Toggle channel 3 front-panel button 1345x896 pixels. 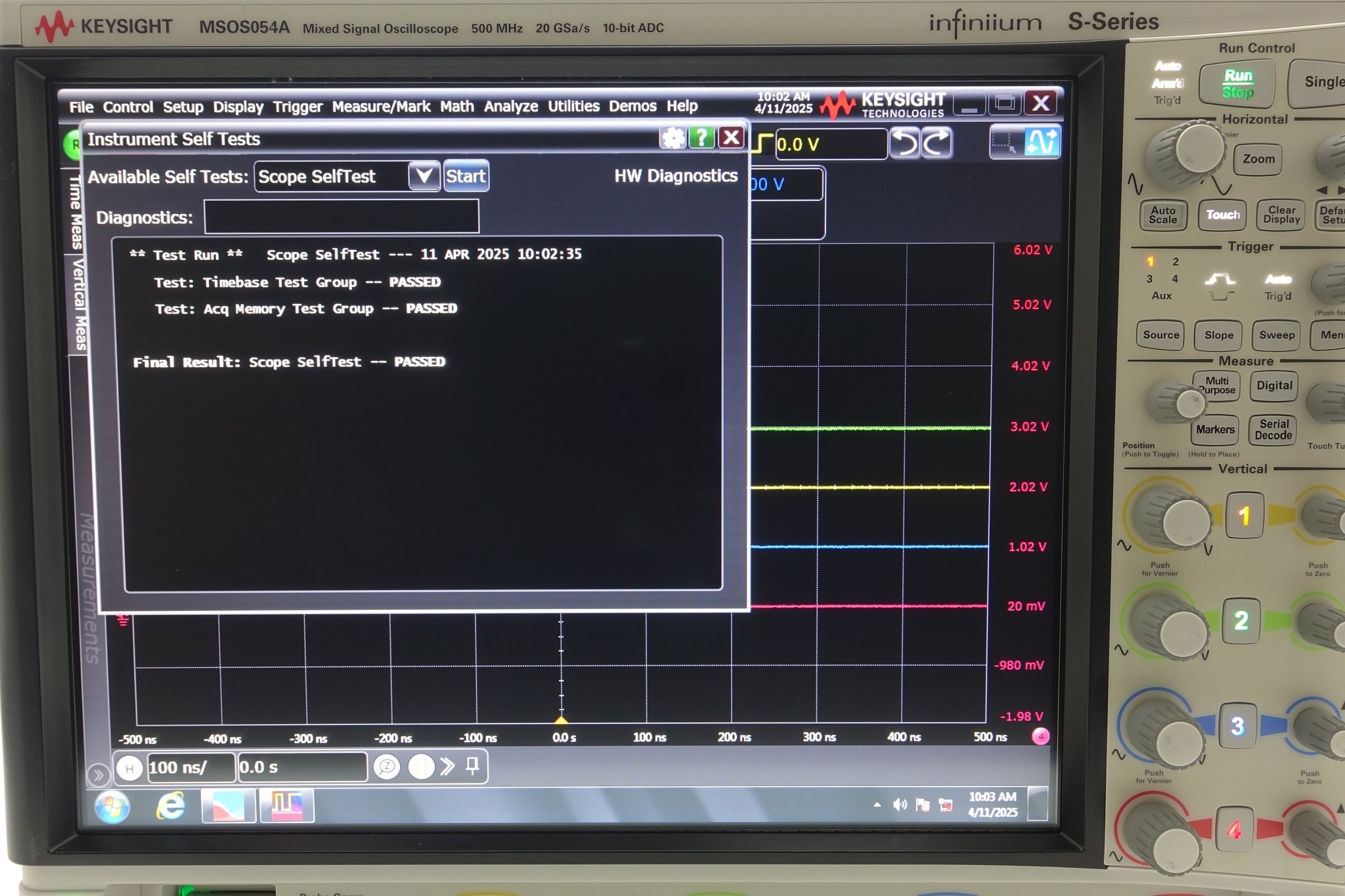(1237, 725)
